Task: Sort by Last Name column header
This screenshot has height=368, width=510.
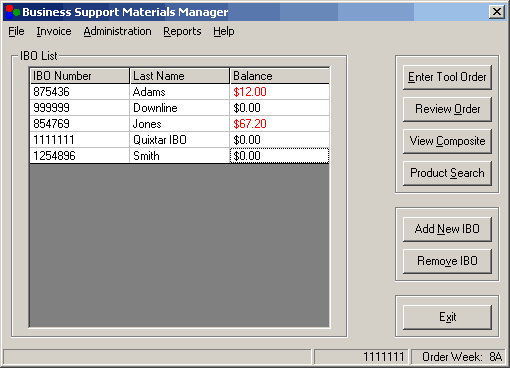Action: (180, 76)
